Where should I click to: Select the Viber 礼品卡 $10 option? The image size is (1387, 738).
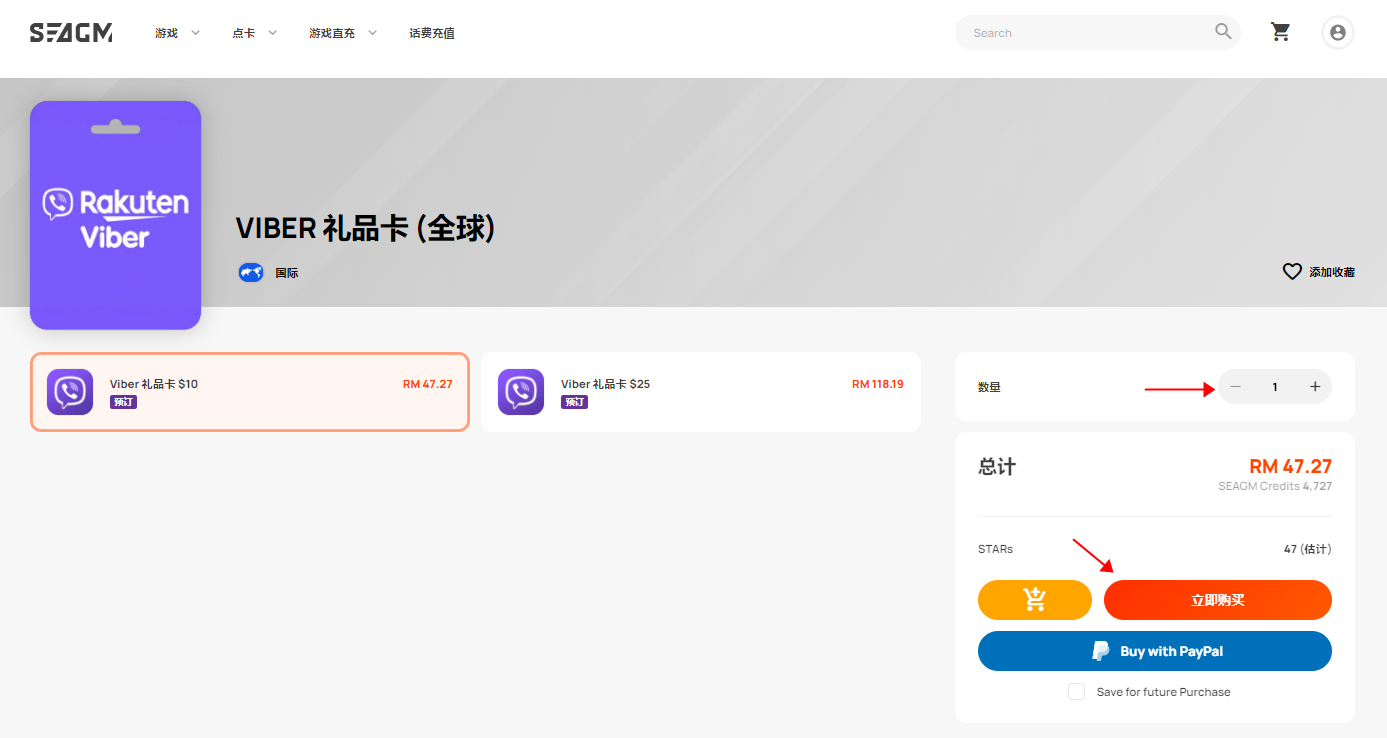pos(250,392)
